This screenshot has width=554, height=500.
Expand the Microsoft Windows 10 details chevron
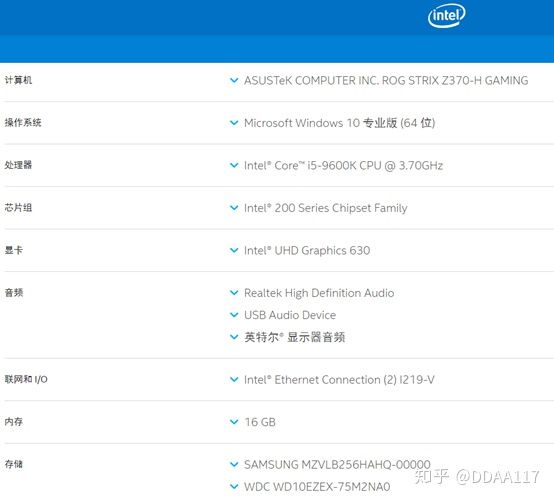pos(234,123)
